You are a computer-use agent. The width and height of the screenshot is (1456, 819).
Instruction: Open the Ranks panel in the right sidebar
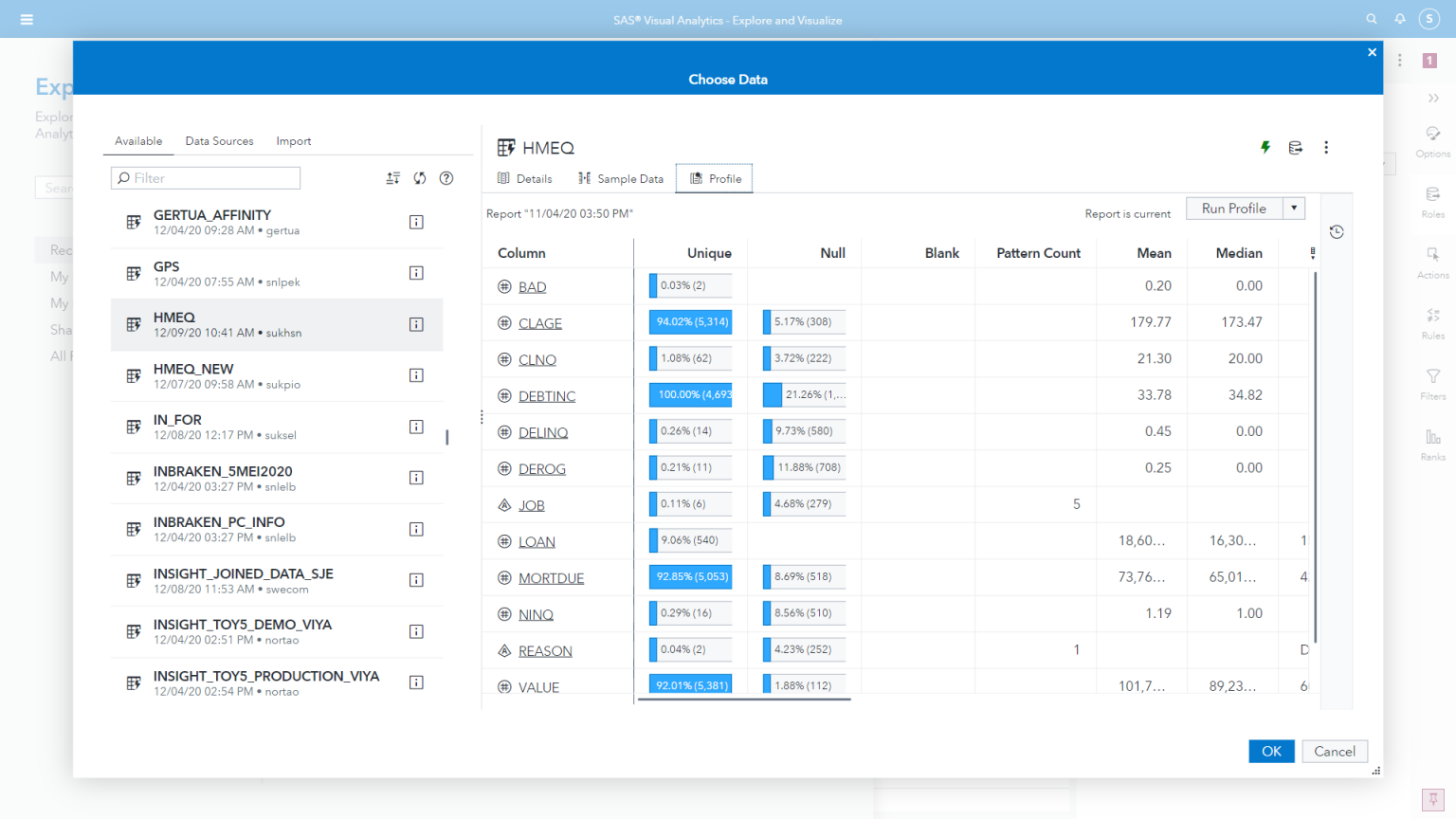pyautogui.click(x=1432, y=445)
